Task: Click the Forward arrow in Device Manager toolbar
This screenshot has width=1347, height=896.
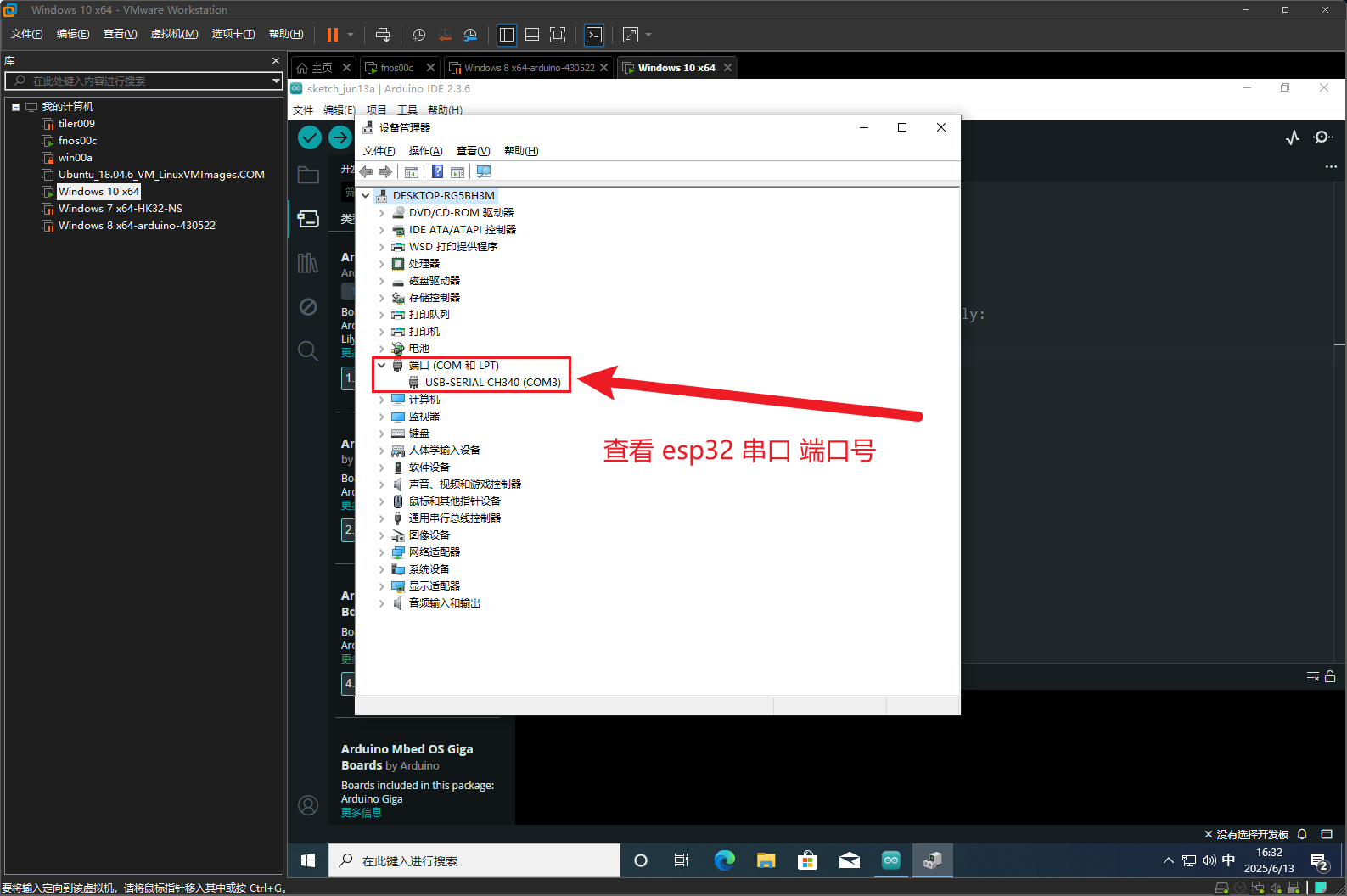Action: pyautogui.click(x=385, y=172)
